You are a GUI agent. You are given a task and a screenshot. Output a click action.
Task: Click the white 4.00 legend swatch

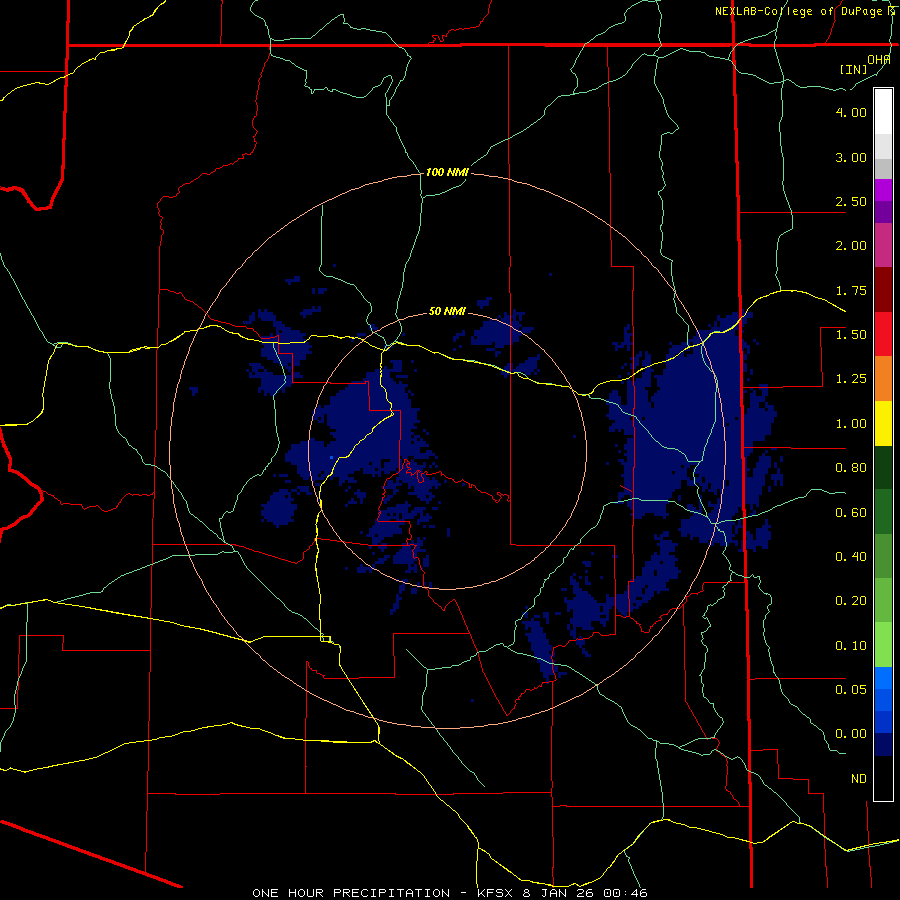click(883, 112)
